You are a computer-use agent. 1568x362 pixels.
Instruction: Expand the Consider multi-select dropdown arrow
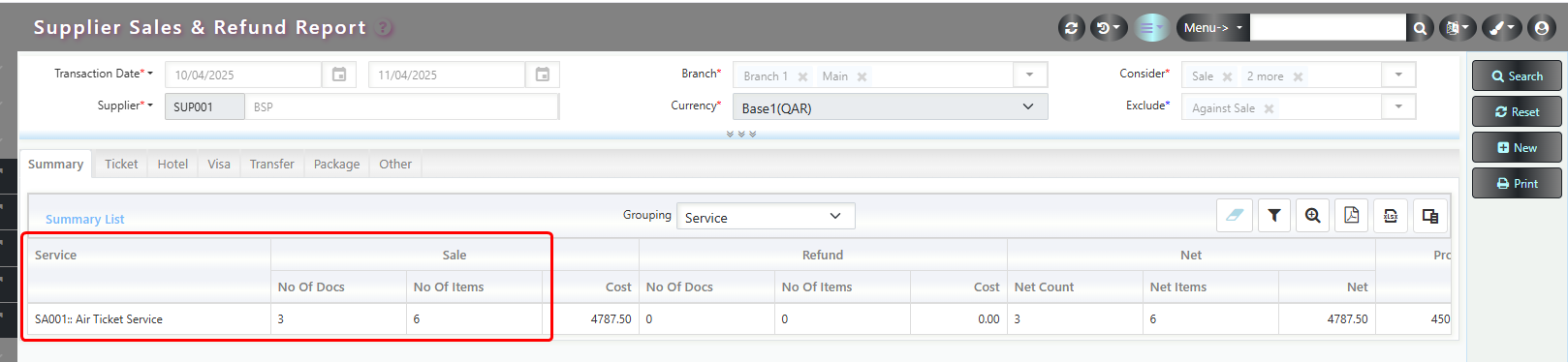[x=1398, y=75]
